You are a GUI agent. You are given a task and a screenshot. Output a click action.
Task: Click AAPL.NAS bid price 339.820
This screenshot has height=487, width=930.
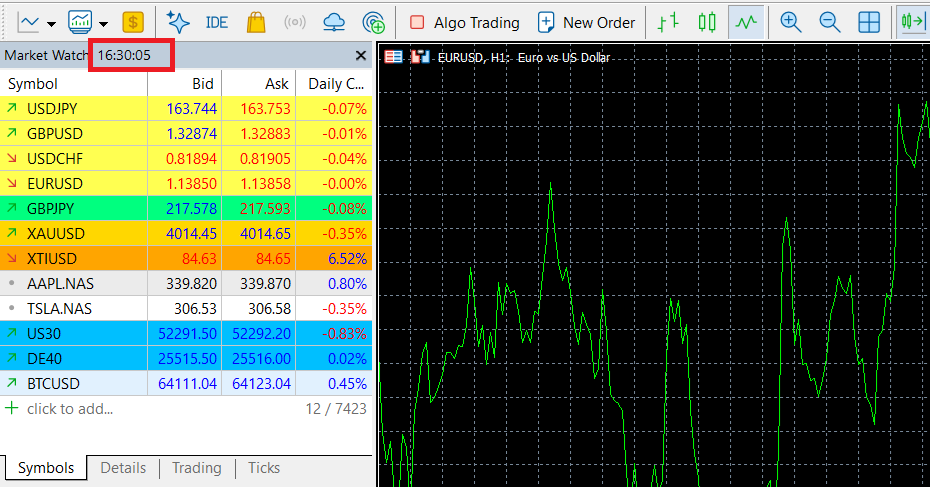tap(192, 284)
